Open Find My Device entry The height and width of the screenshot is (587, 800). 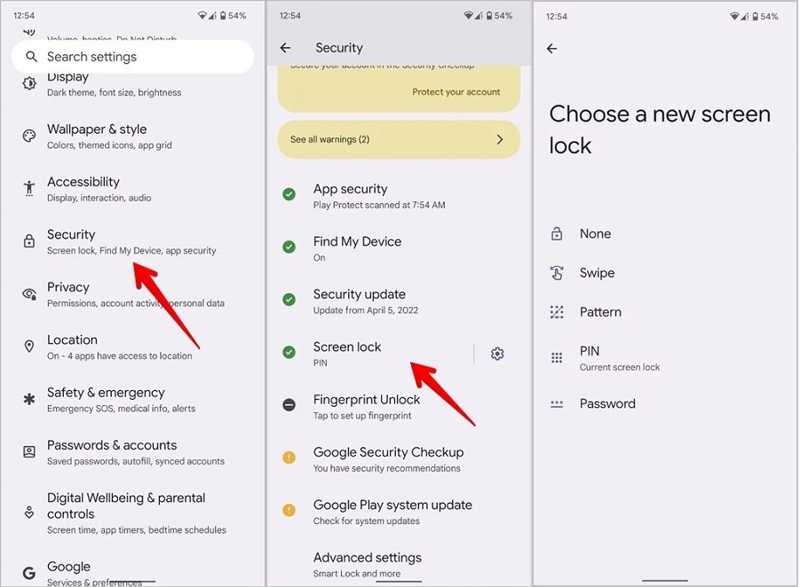pos(398,248)
